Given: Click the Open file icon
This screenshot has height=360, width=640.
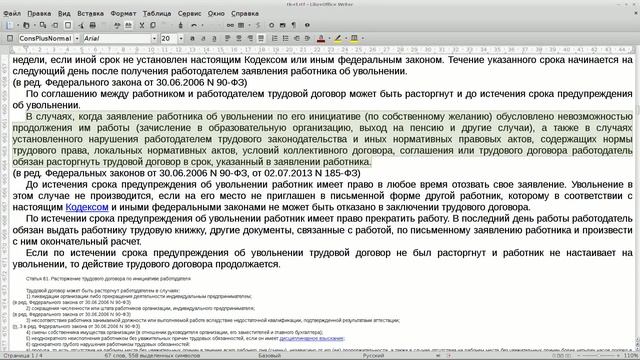Looking at the screenshot, I should click(x=26, y=25).
